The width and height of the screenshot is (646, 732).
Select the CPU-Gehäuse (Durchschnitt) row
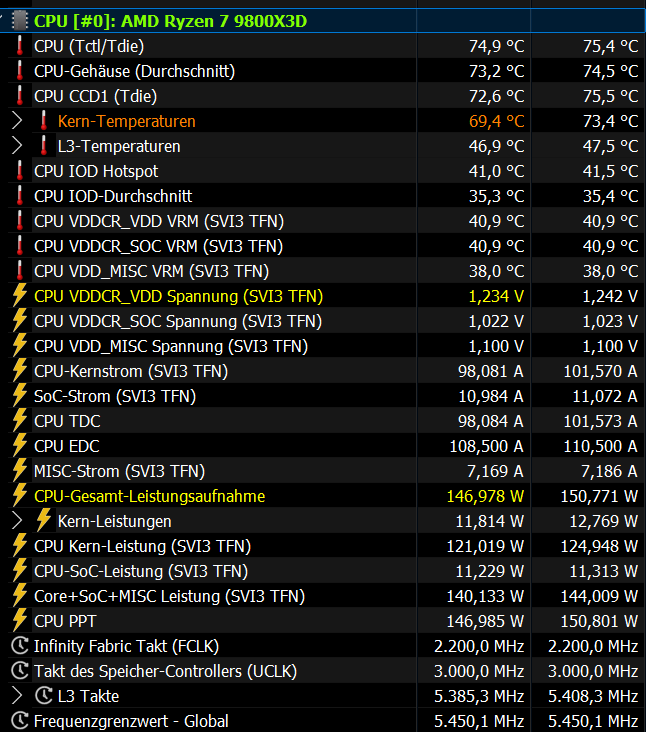click(x=323, y=71)
